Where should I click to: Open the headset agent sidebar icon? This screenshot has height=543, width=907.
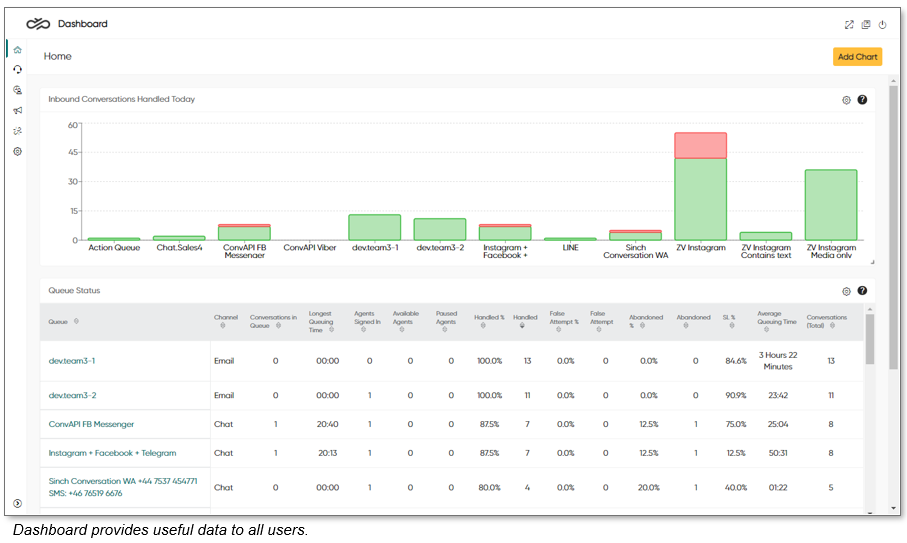point(17,69)
